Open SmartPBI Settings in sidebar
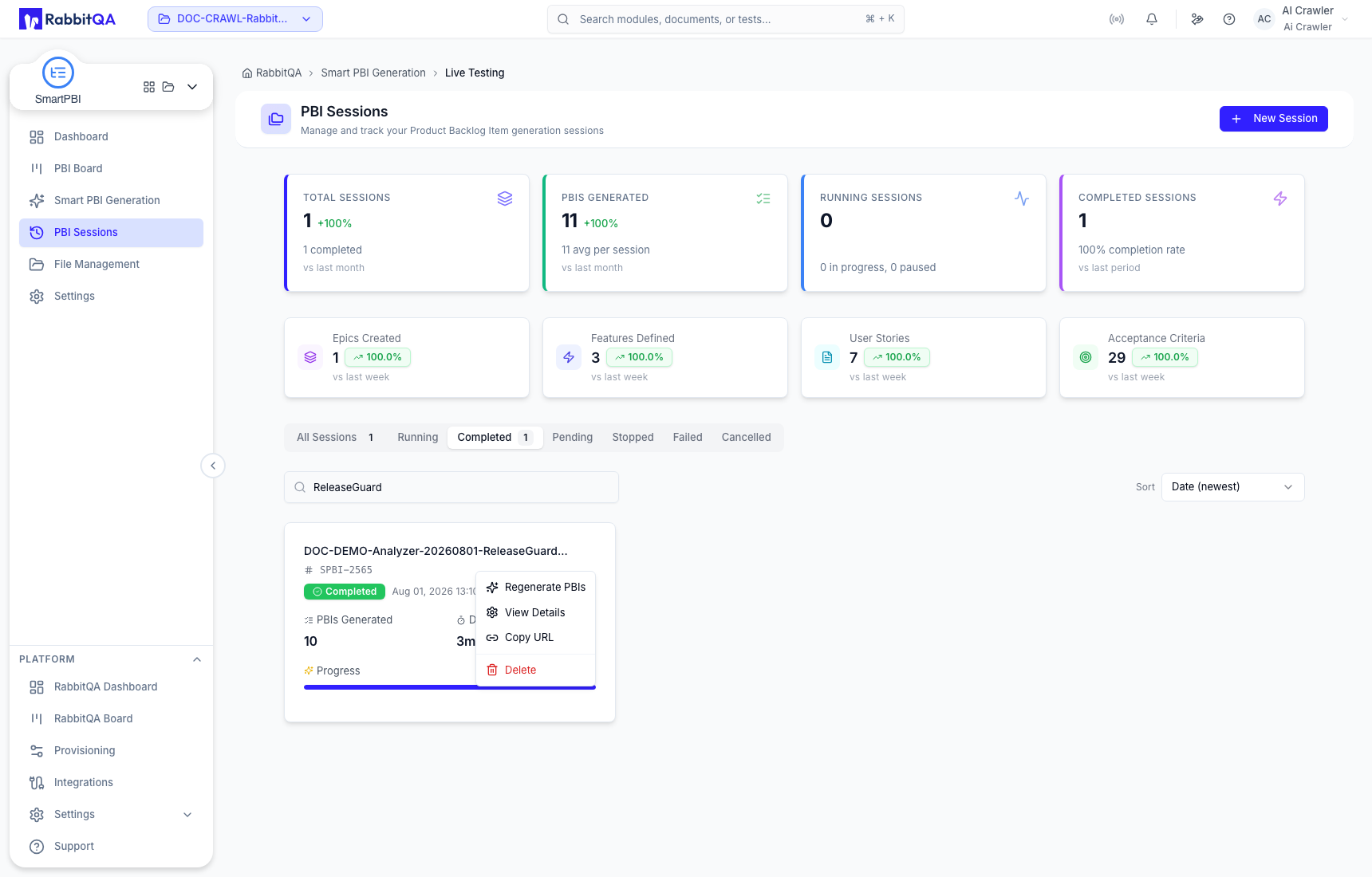1372x877 pixels. click(x=112, y=297)
